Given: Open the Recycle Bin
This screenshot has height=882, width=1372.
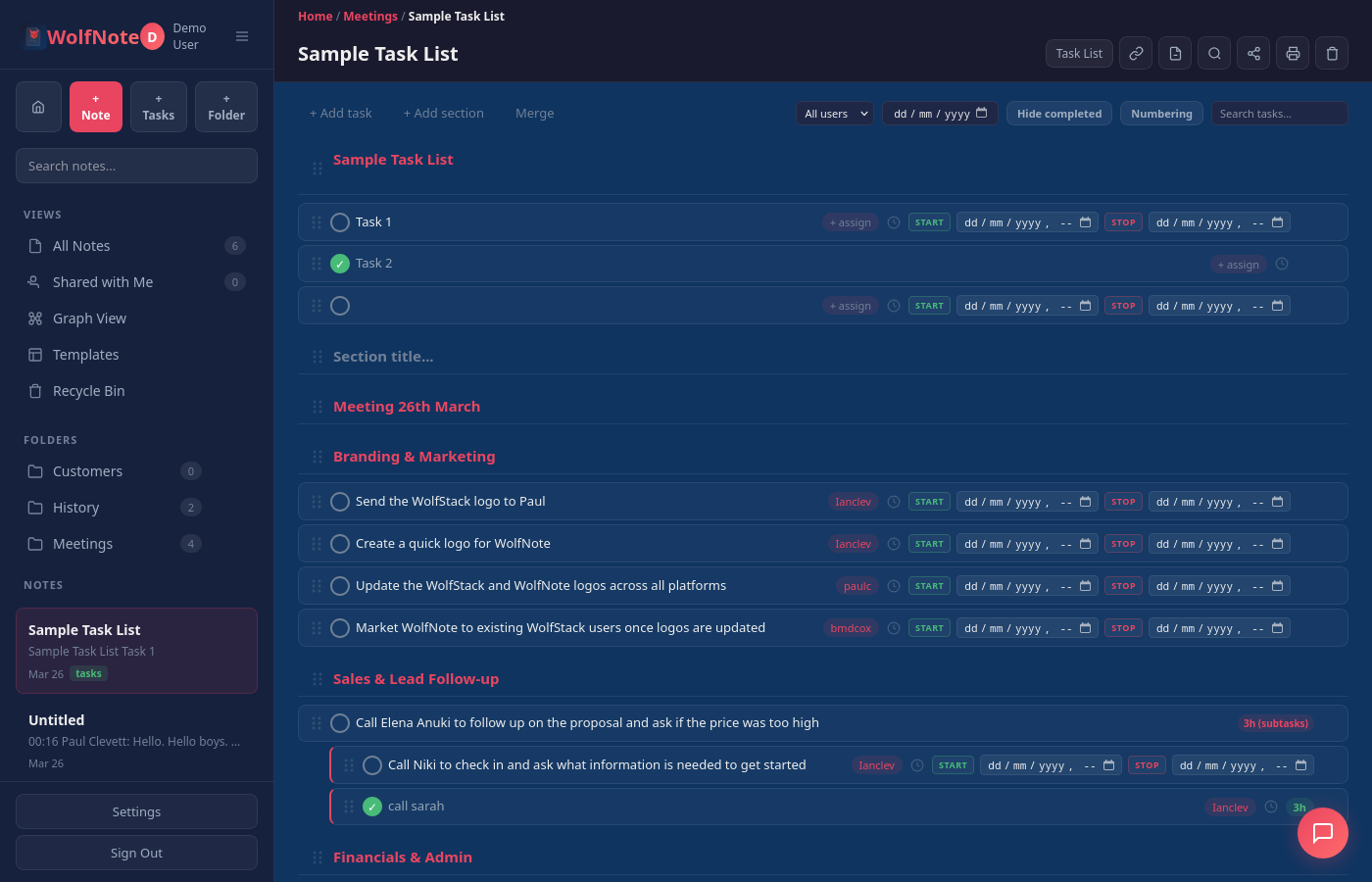Looking at the screenshot, I should (136, 391).
